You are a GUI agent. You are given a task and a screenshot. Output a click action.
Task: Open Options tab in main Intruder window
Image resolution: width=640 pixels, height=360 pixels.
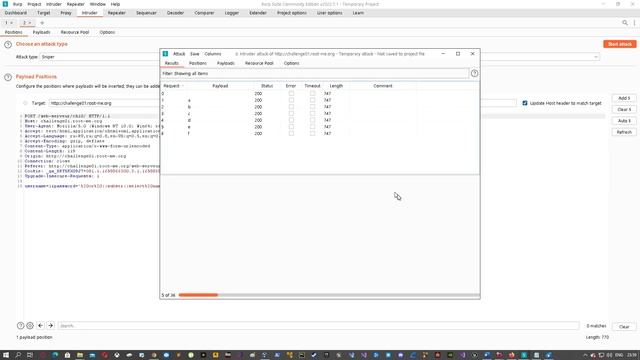point(107,32)
